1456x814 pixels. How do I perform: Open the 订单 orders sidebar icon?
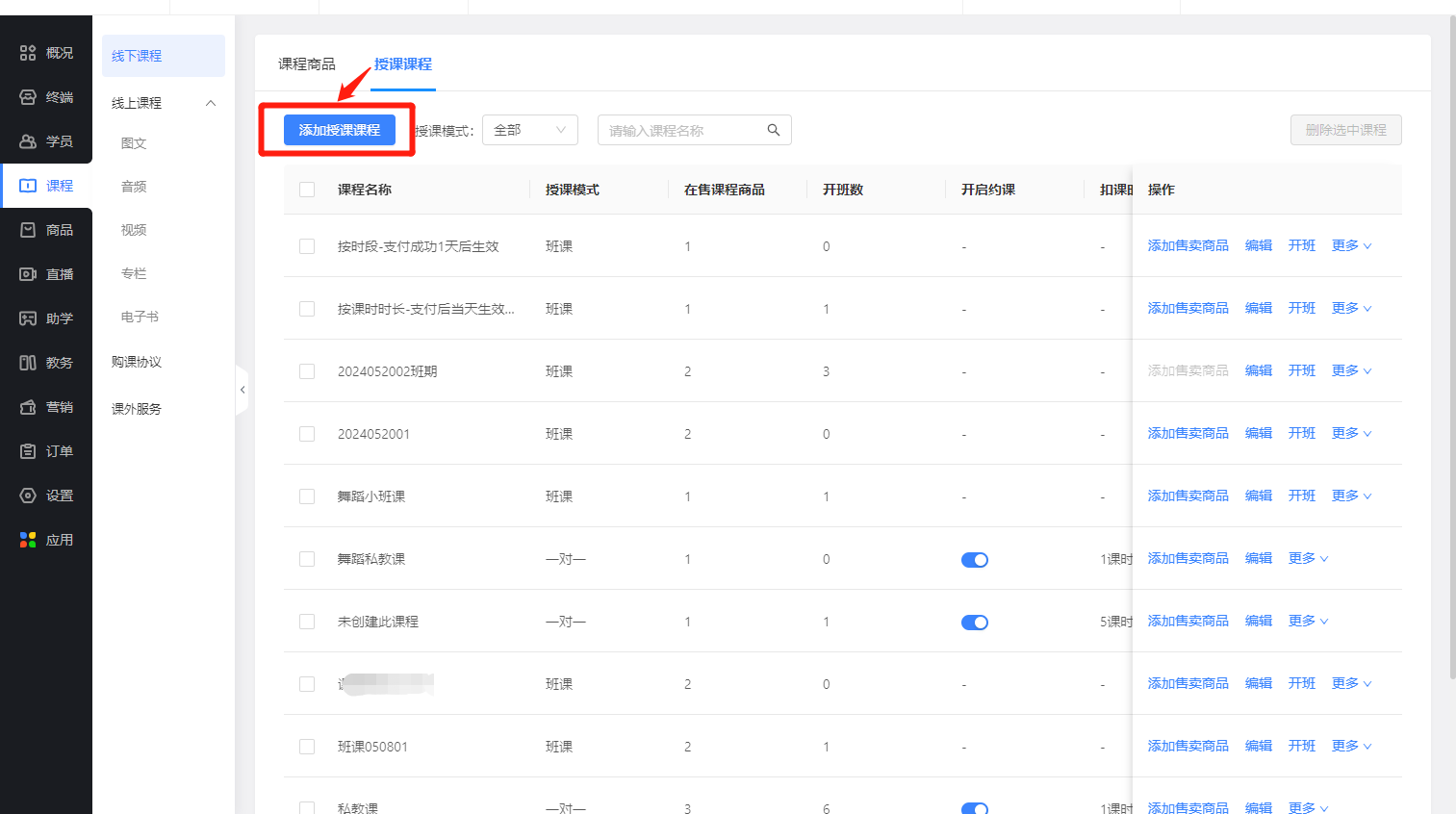click(28, 451)
